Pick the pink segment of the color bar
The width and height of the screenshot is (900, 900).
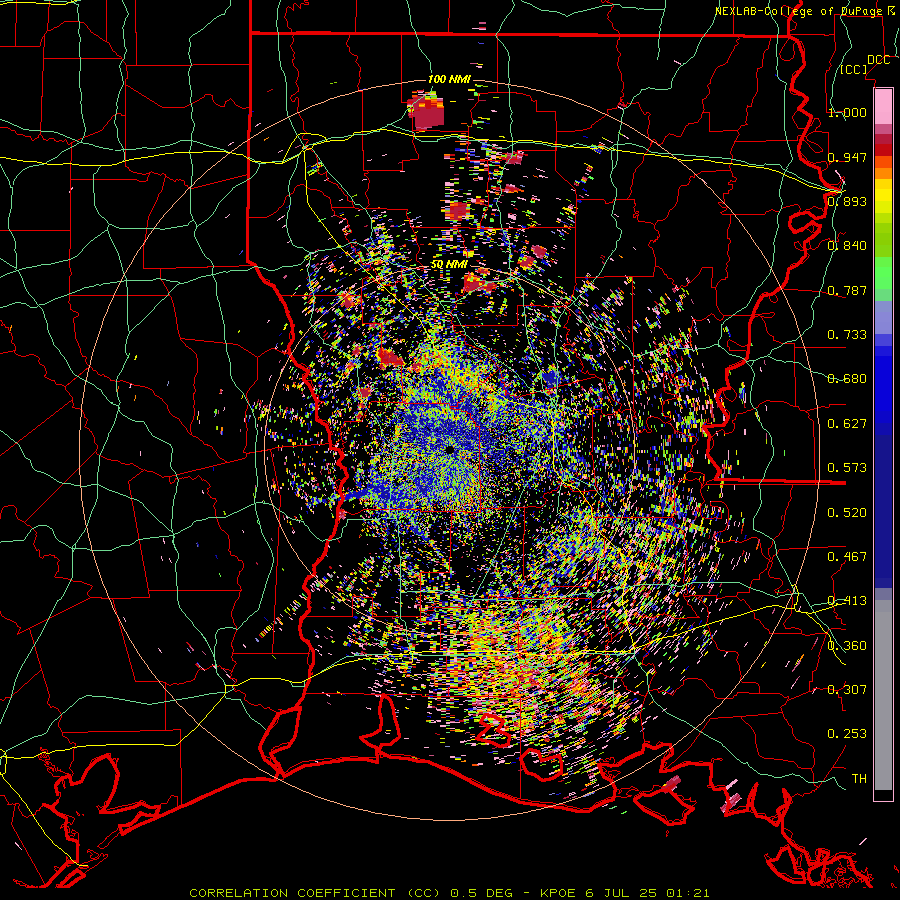click(x=883, y=107)
